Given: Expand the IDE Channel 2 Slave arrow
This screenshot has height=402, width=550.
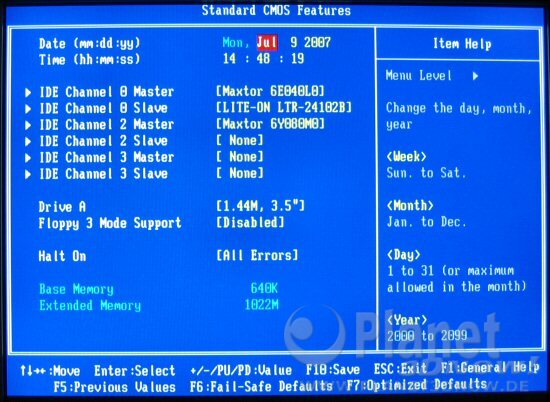Looking at the screenshot, I should [28, 141].
